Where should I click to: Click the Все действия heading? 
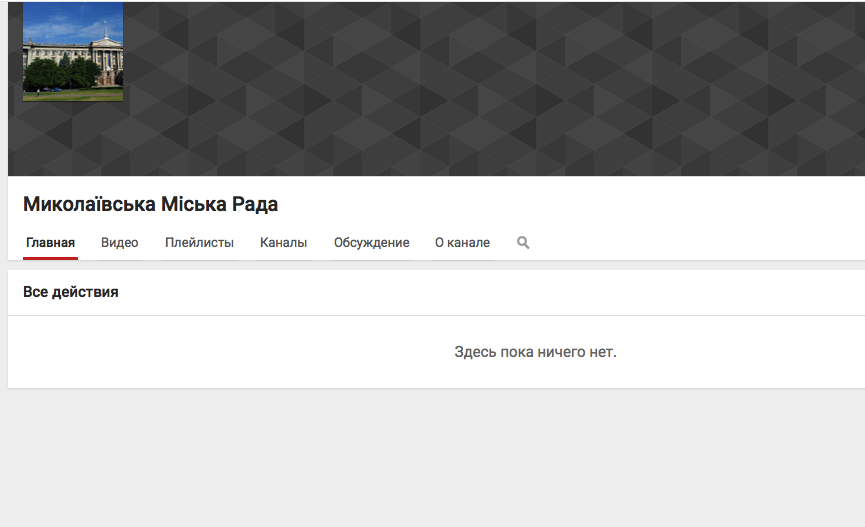point(70,292)
